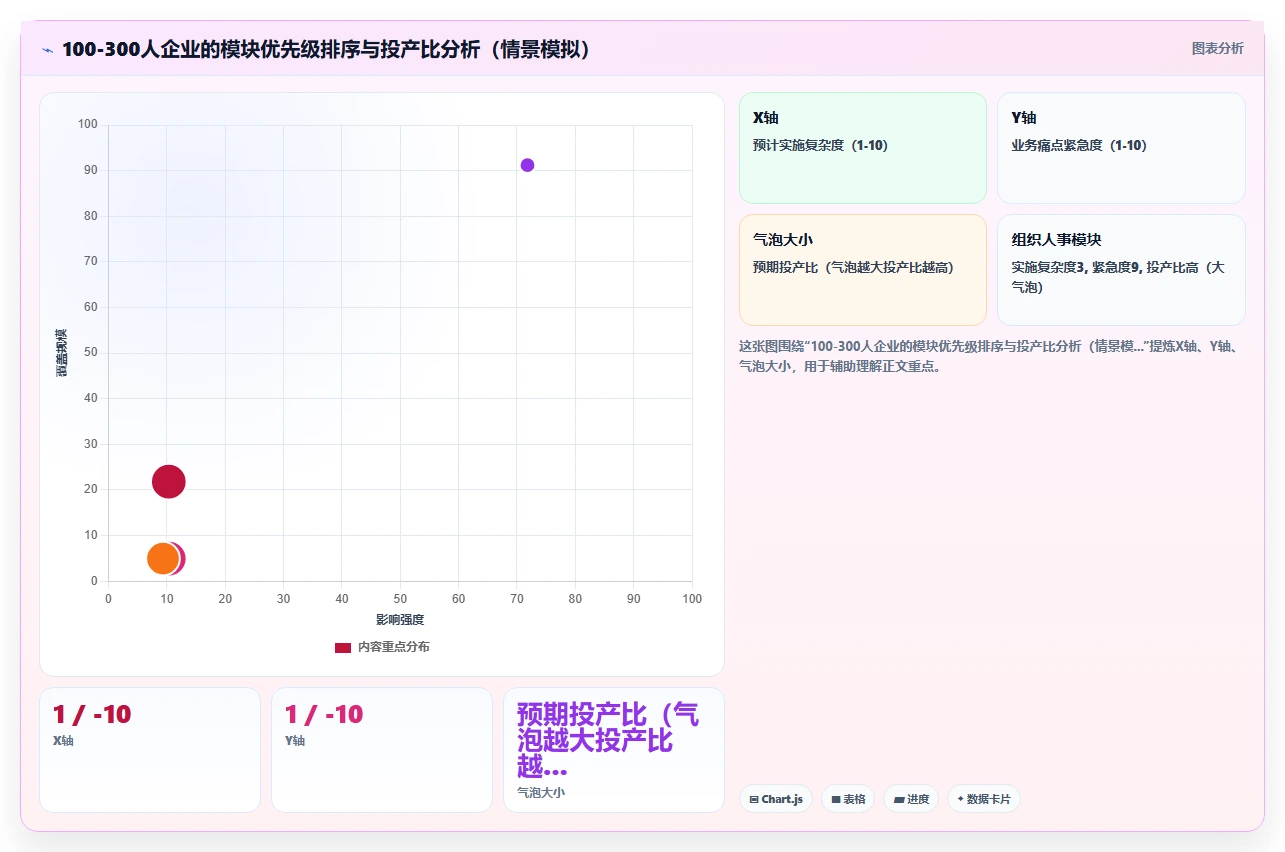Viewport: 1285px width, 852px height.
Task: Open the Y轴 info card
Action: 1121,147
